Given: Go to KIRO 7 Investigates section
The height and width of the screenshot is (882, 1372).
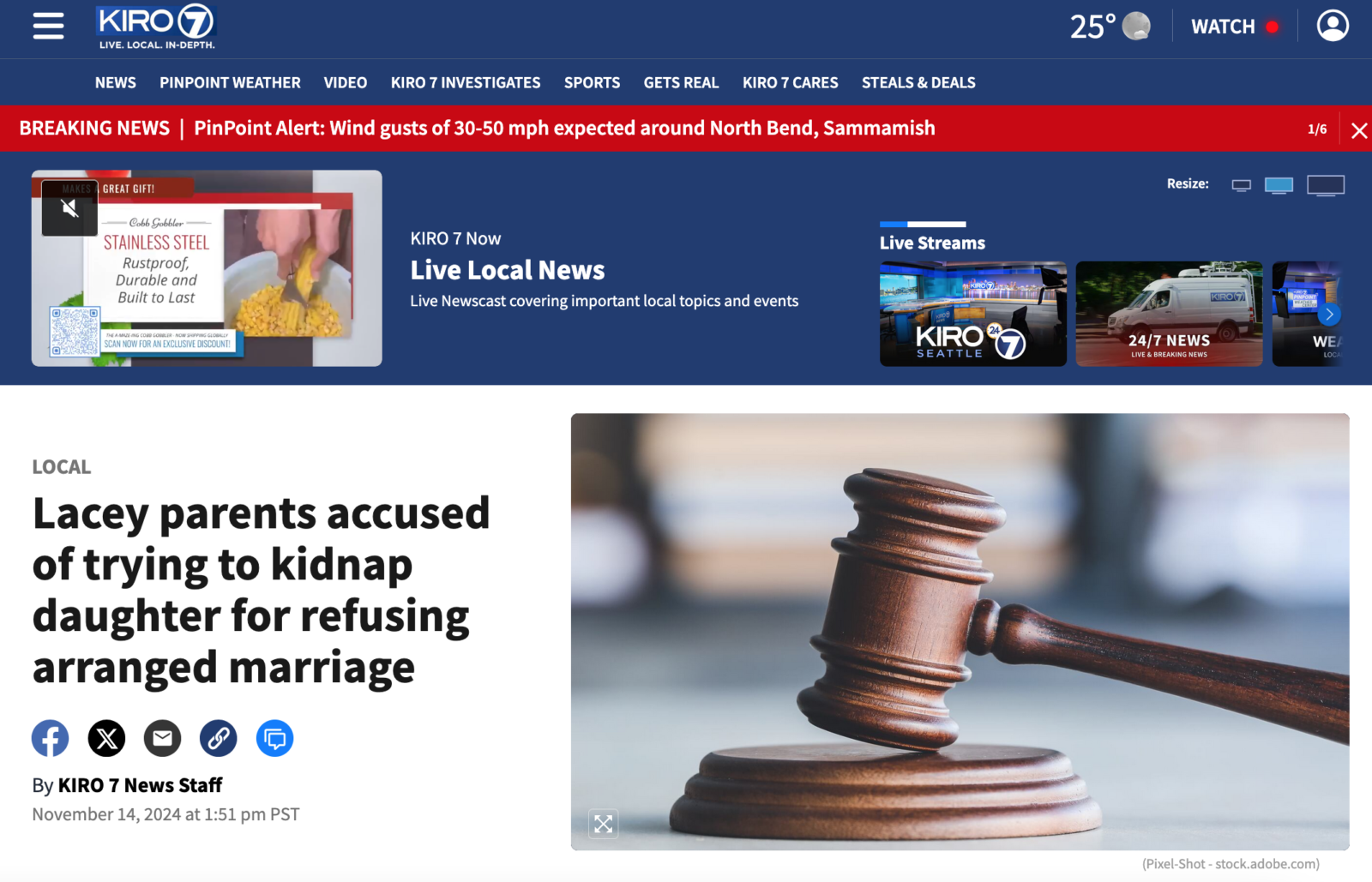Looking at the screenshot, I should (466, 82).
